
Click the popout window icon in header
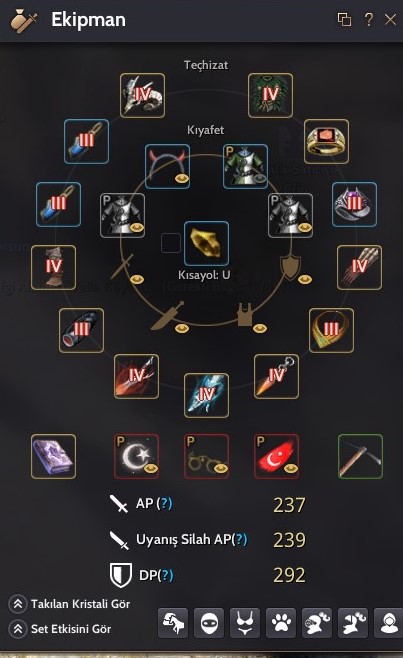click(344, 19)
